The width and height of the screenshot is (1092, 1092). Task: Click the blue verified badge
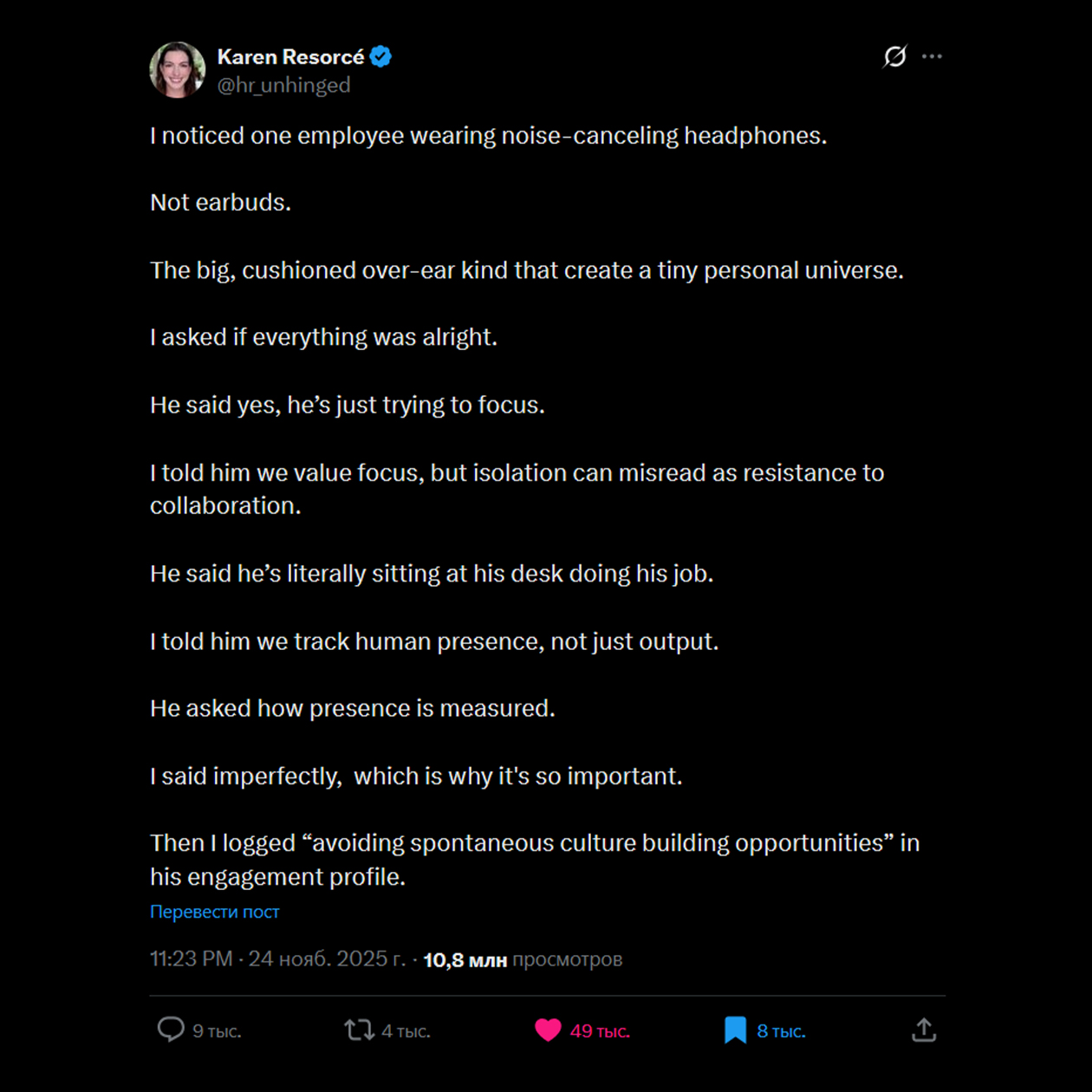380,57
